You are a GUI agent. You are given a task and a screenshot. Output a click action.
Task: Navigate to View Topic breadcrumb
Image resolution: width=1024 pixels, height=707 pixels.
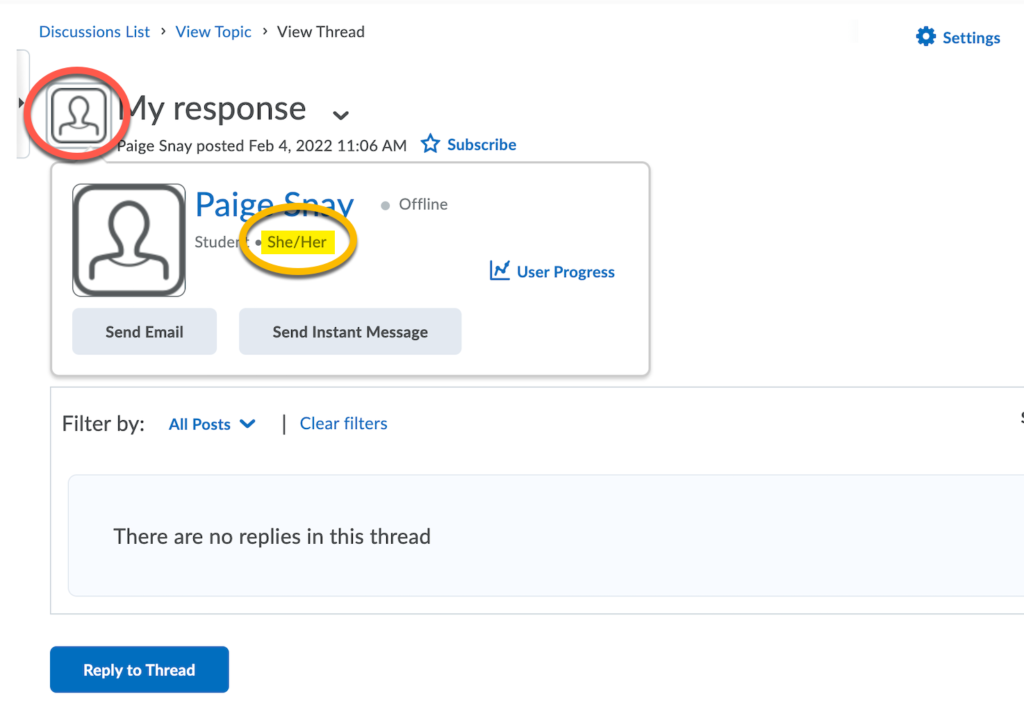click(x=213, y=32)
